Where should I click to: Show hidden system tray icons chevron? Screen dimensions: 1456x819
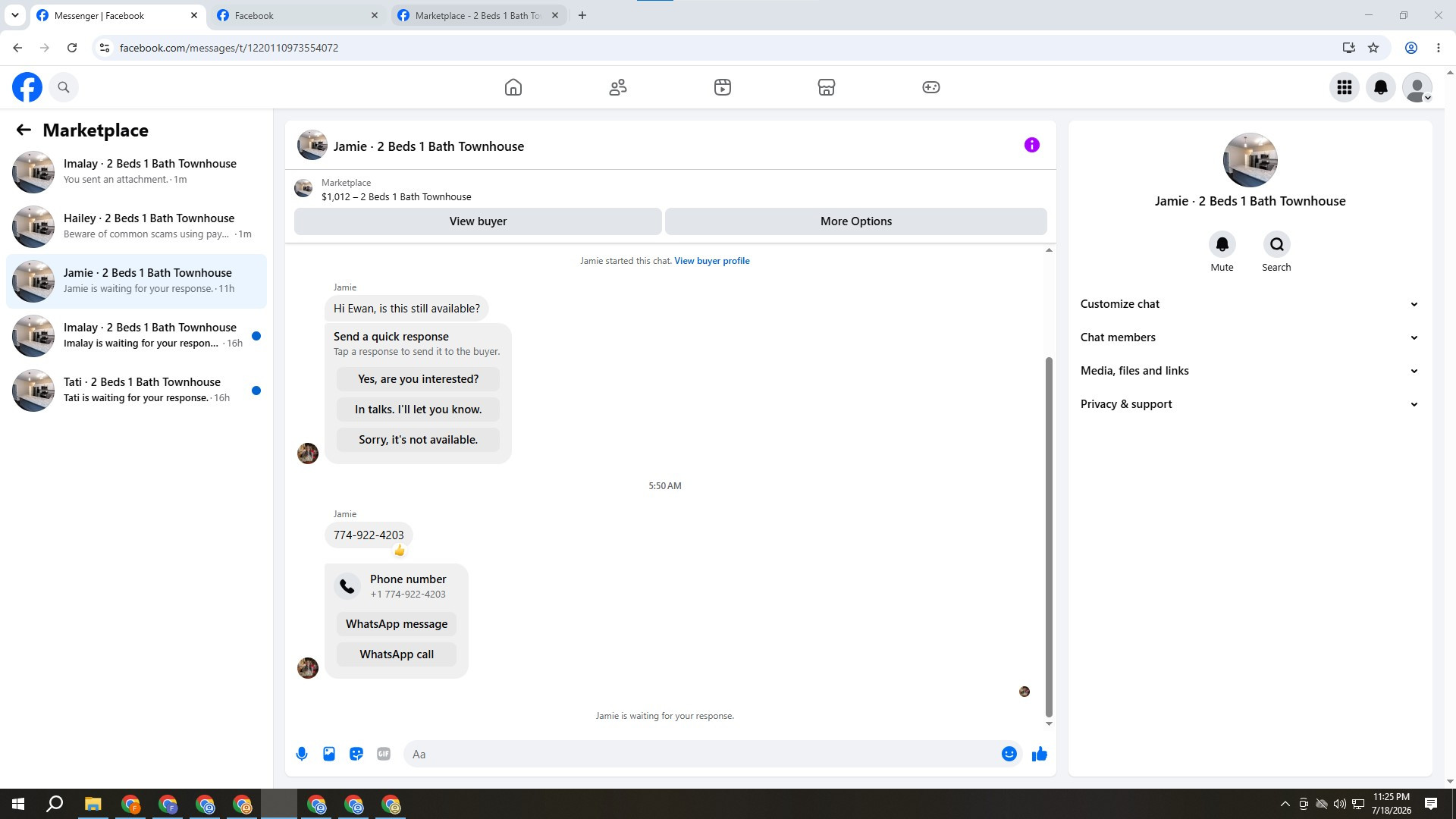tap(1285, 804)
